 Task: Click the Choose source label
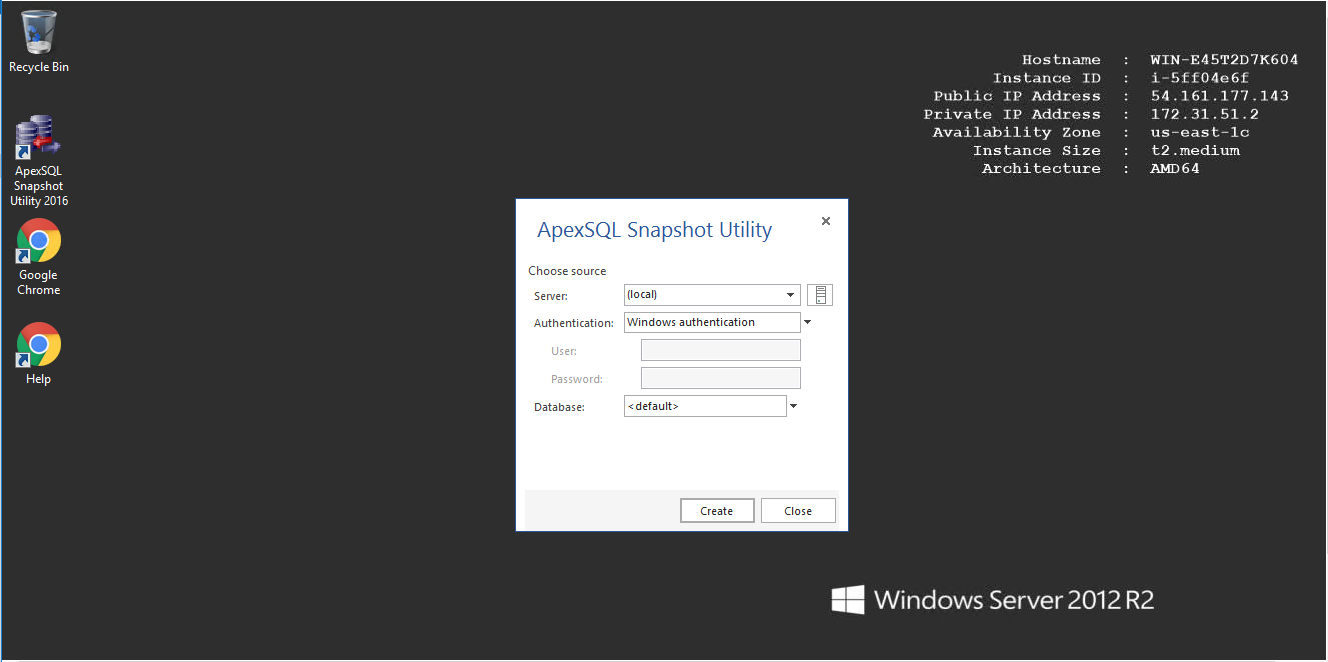coord(567,271)
